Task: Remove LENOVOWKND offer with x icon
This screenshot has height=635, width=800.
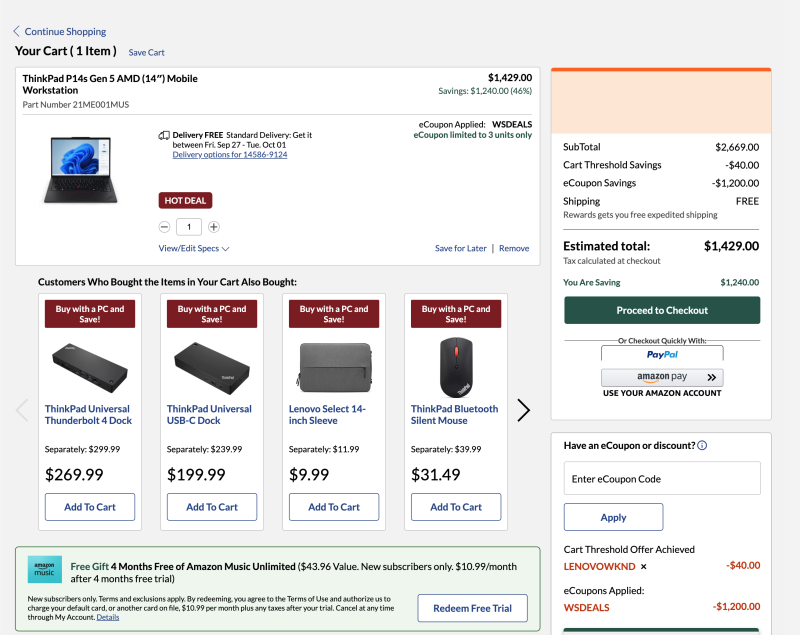Action: [x=643, y=567]
